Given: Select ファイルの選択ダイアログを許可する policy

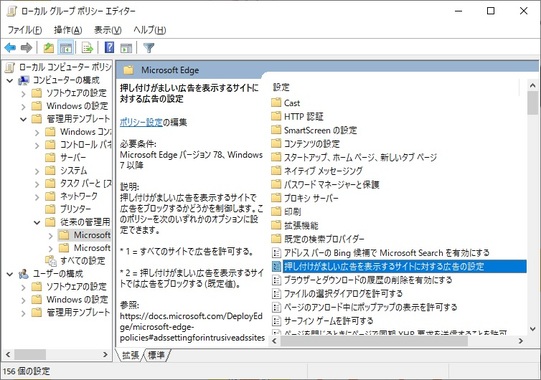Looking at the screenshot, I should pos(337,293).
